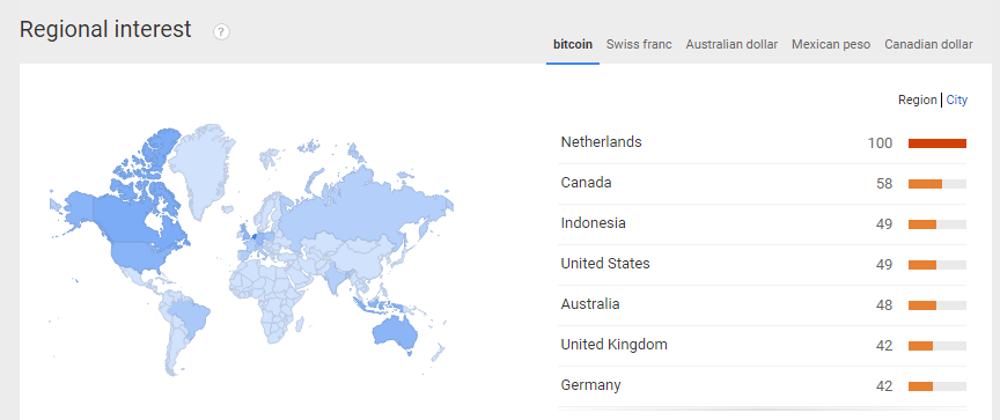This screenshot has height=420, width=1000.
Task: Select Canada in the region list
Action: point(586,183)
